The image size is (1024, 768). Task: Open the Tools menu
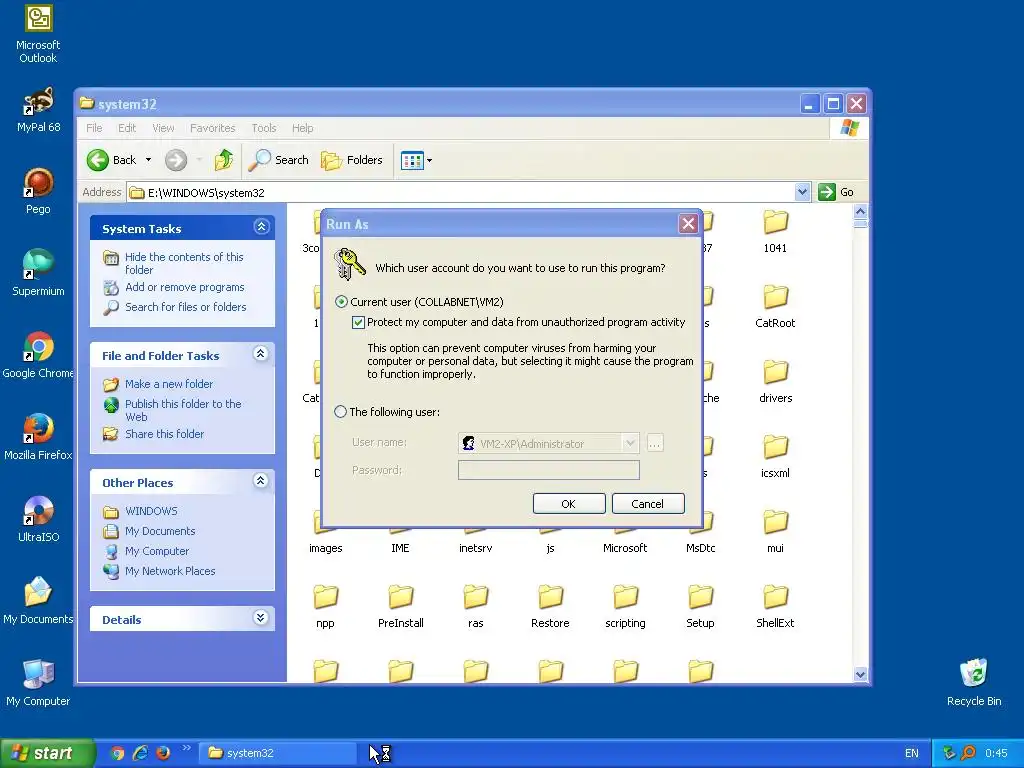coord(264,128)
